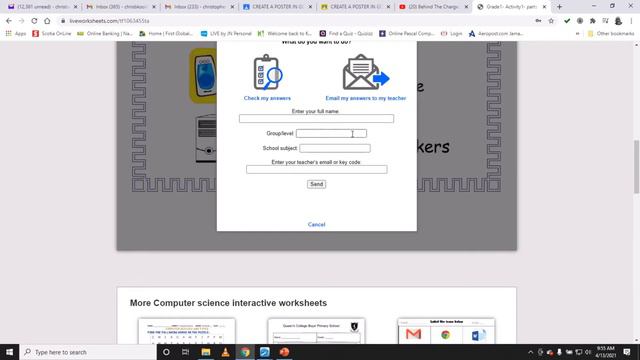The image size is (640, 360).
Task: Click the Email my answers envelope icon
Action: click(x=366, y=72)
